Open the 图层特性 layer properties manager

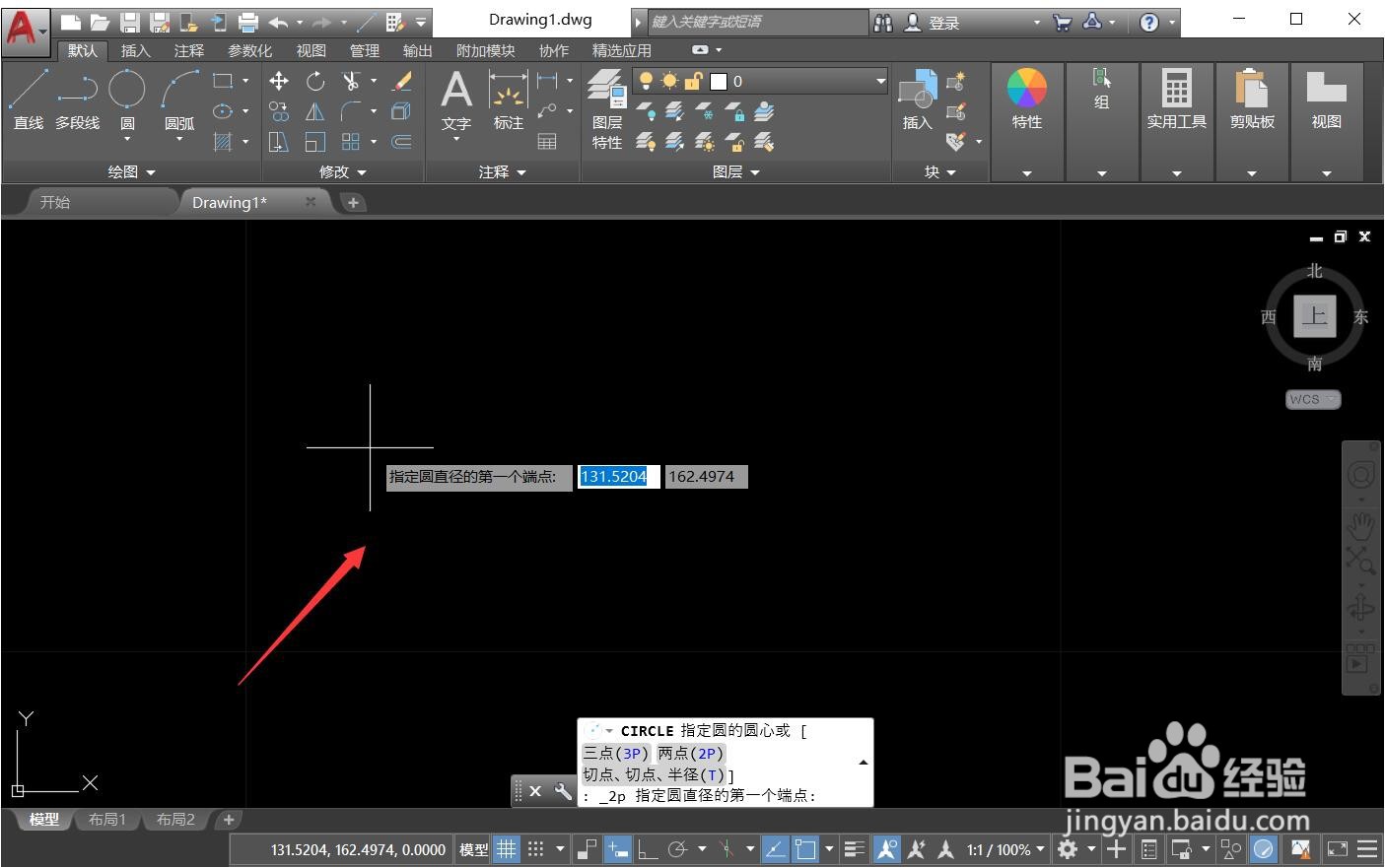pyautogui.click(x=607, y=108)
